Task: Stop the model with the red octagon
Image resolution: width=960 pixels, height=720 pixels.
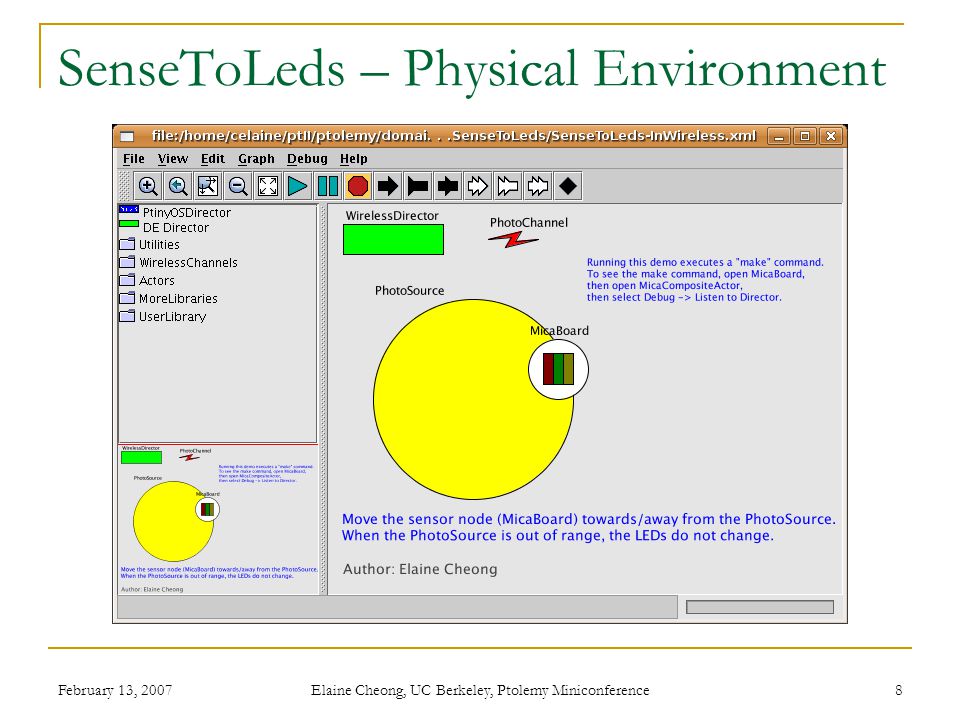Action: click(358, 186)
